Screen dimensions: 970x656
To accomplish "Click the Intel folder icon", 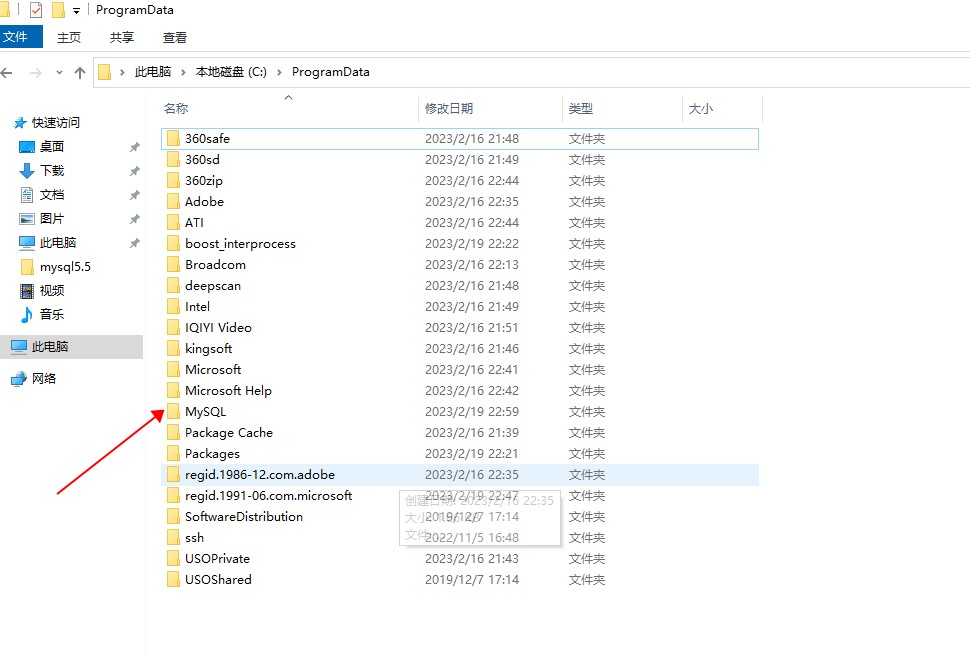I will [173, 307].
